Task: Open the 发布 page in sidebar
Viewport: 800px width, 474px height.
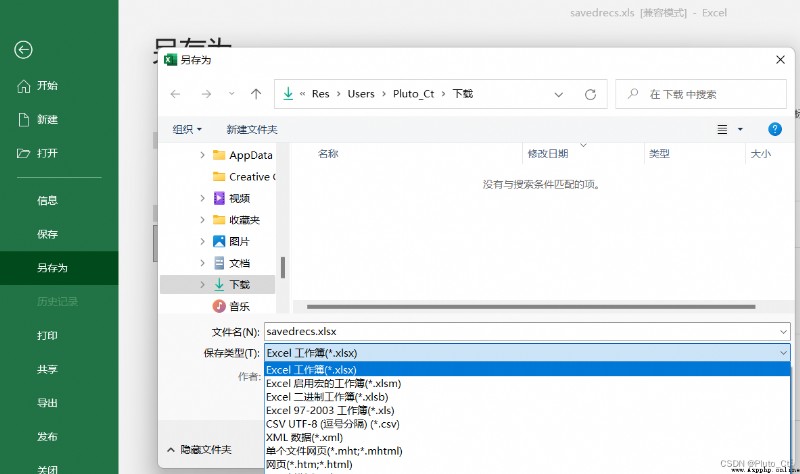Action: pyautogui.click(x=47, y=436)
